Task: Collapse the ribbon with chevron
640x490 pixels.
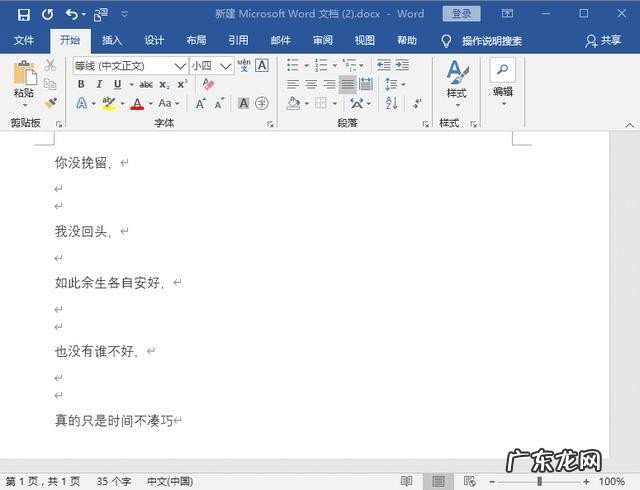Action: coord(629,125)
